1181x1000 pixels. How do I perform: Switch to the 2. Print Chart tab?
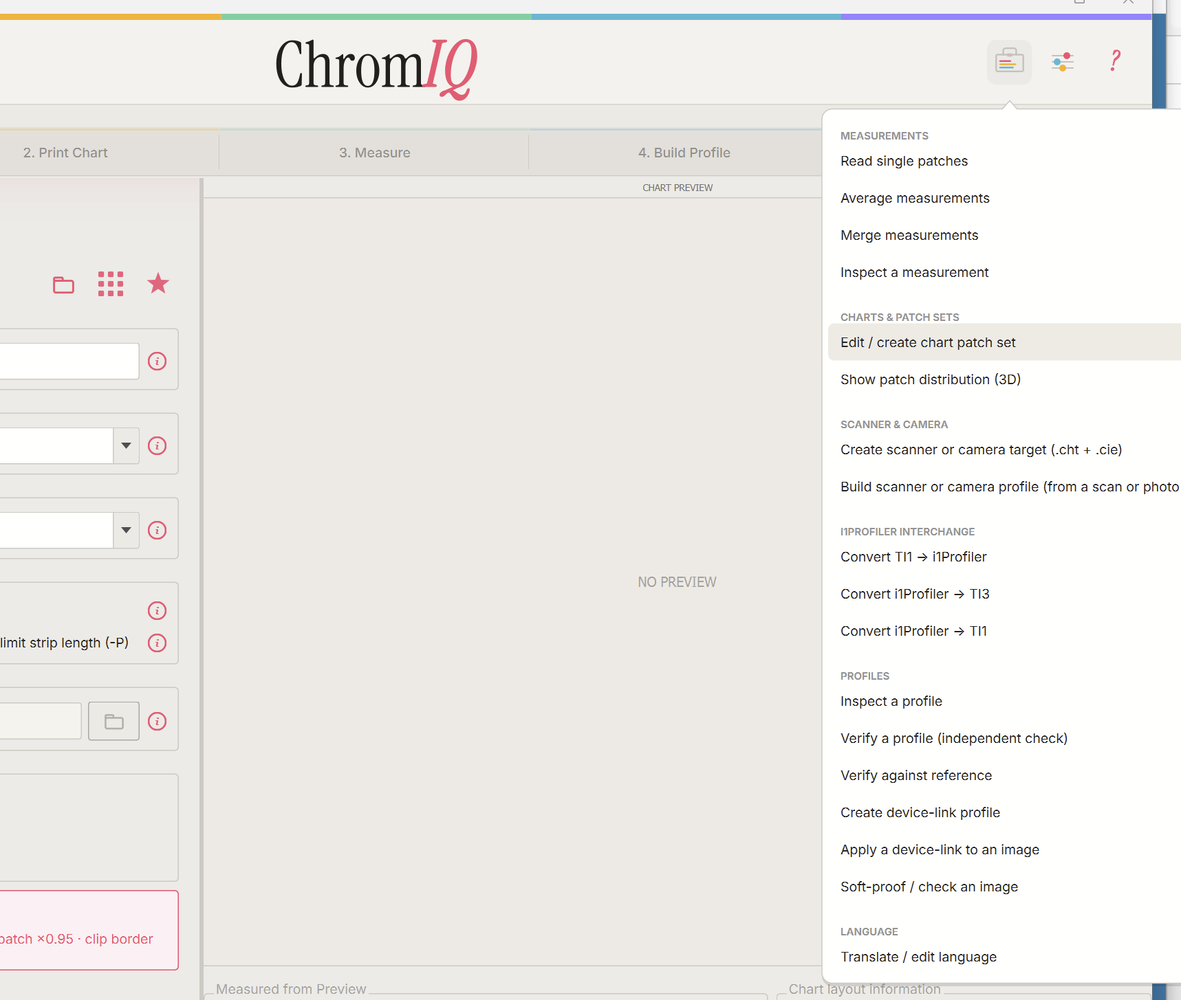point(66,153)
